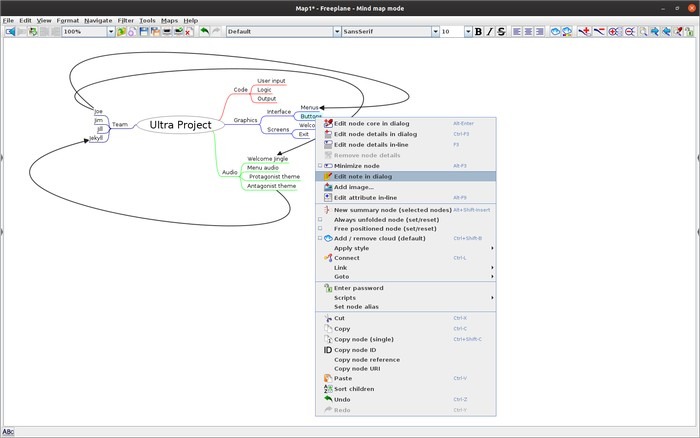
Task: Click the Unfold icon with circled red plus
Action: pos(615,31)
